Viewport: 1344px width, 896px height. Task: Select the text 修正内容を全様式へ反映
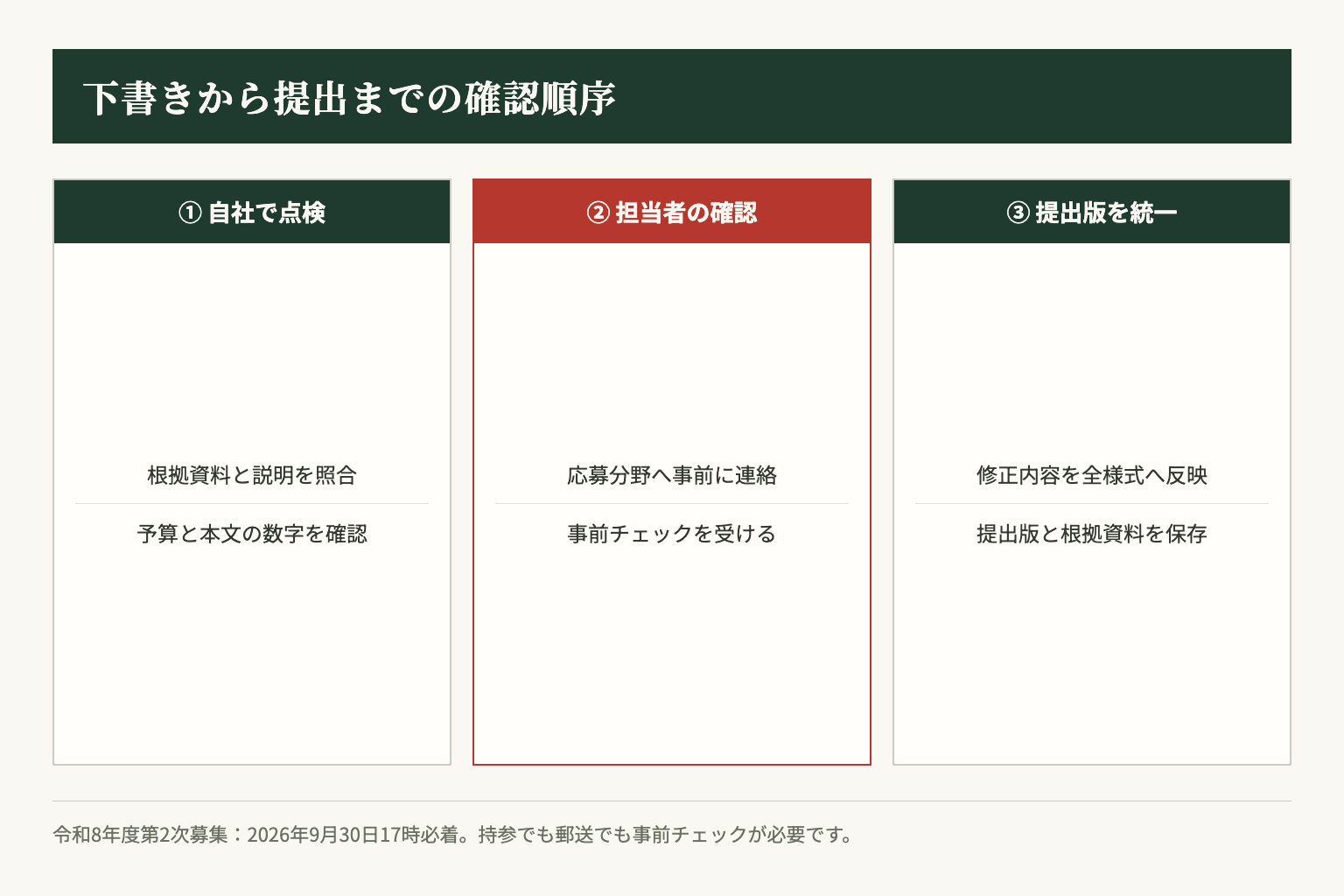tap(1092, 475)
